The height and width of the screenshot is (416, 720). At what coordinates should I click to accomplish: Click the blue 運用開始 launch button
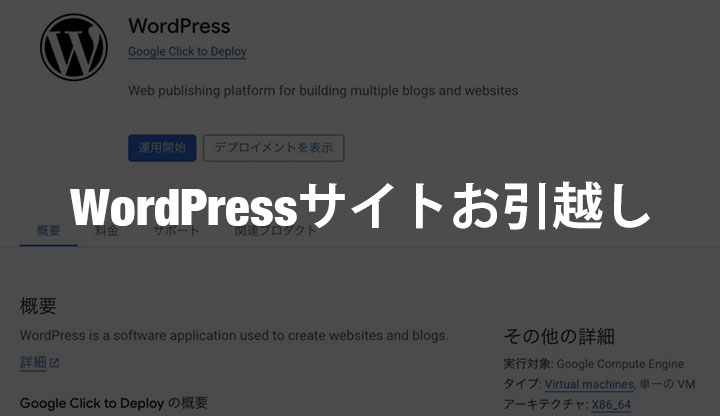tap(162, 148)
